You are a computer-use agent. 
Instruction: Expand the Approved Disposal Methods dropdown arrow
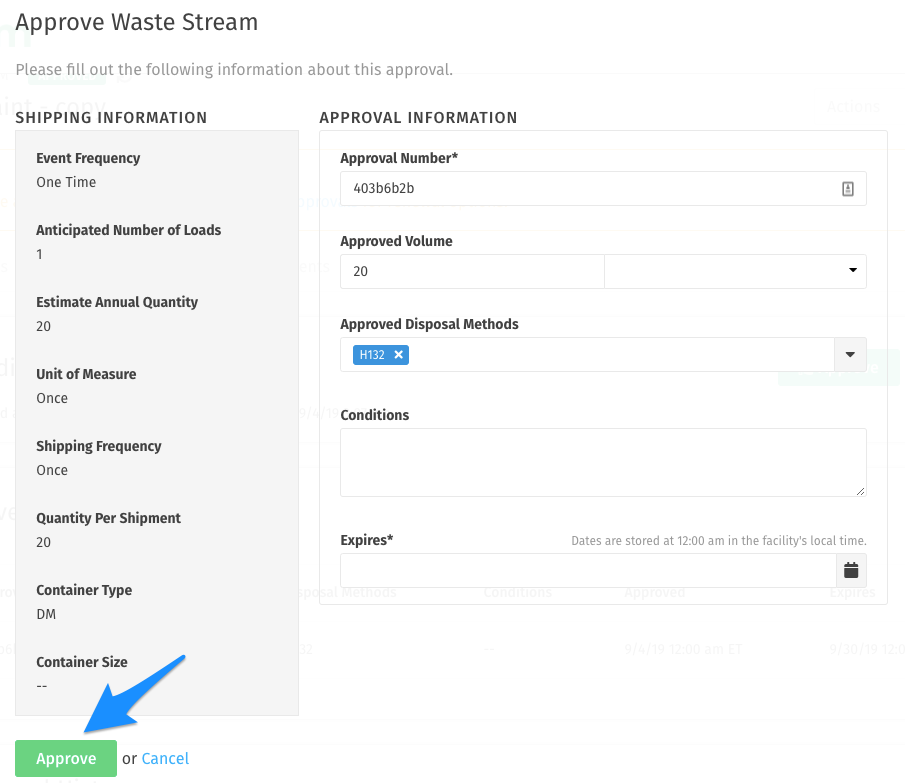click(x=850, y=354)
